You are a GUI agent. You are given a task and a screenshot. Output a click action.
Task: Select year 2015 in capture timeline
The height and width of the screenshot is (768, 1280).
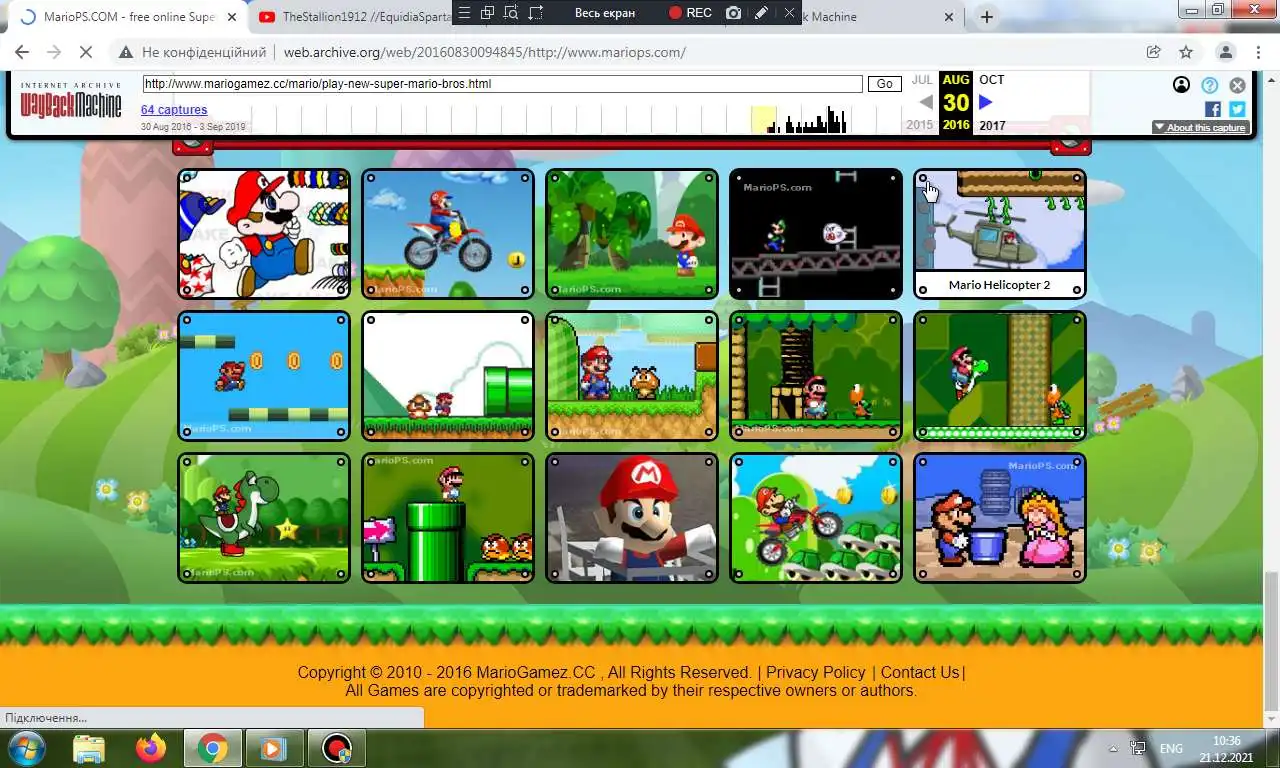[x=920, y=125]
